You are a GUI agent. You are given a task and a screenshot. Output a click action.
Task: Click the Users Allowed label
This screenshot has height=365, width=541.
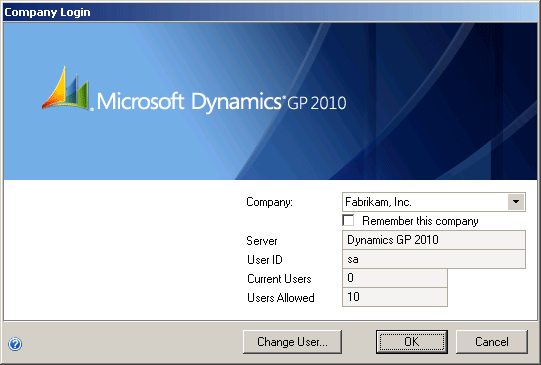click(281, 298)
